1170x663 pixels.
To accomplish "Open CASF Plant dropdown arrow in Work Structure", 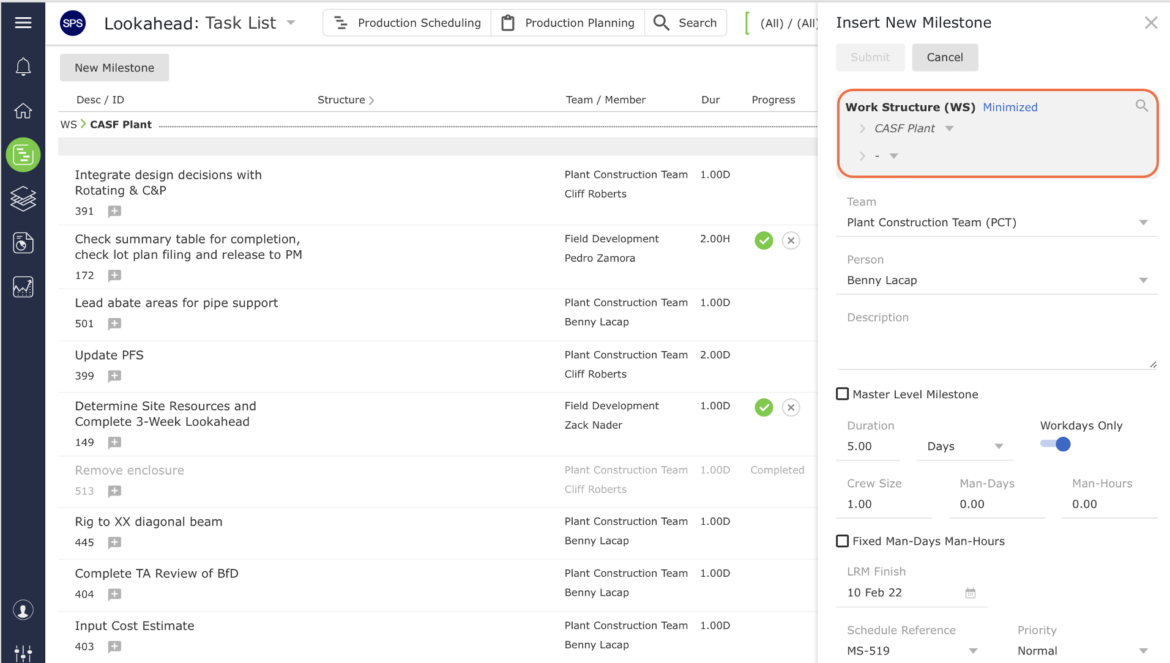I will pyautogui.click(x=949, y=128).
